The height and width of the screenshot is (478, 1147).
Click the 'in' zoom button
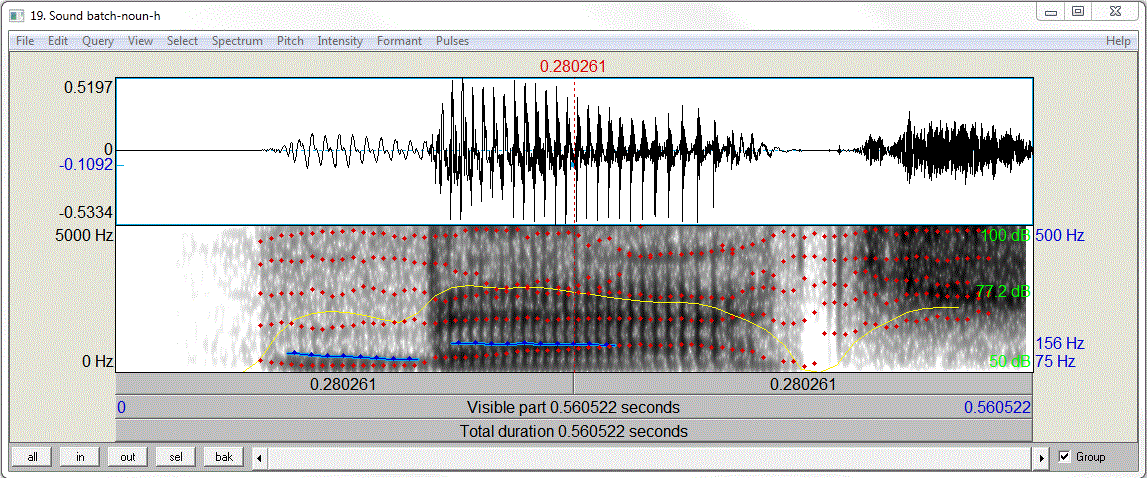tap(80, 457)
